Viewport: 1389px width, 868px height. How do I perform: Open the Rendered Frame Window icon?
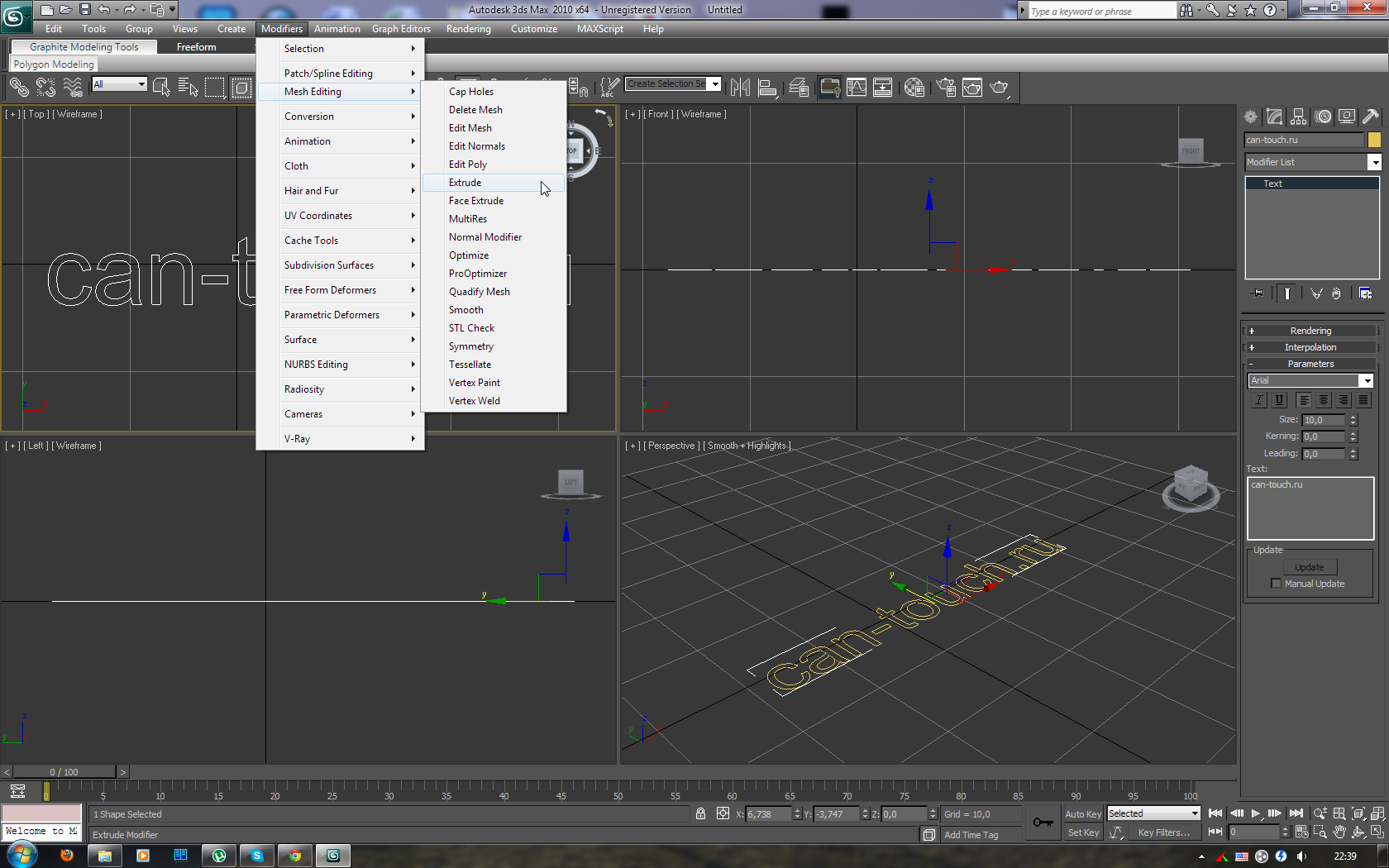click(972, 87)
